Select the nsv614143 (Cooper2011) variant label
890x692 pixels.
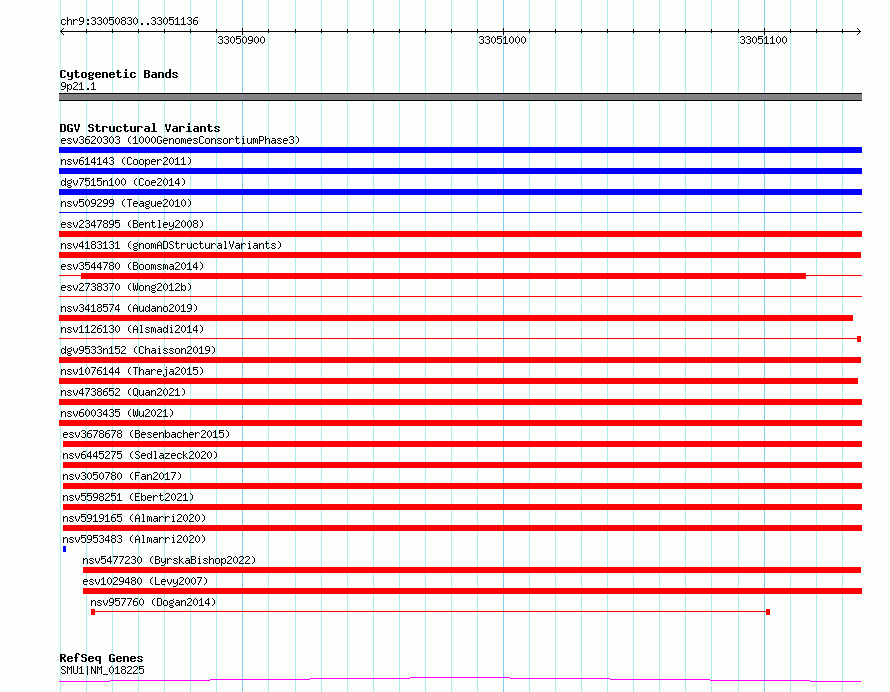coord(126,161)
